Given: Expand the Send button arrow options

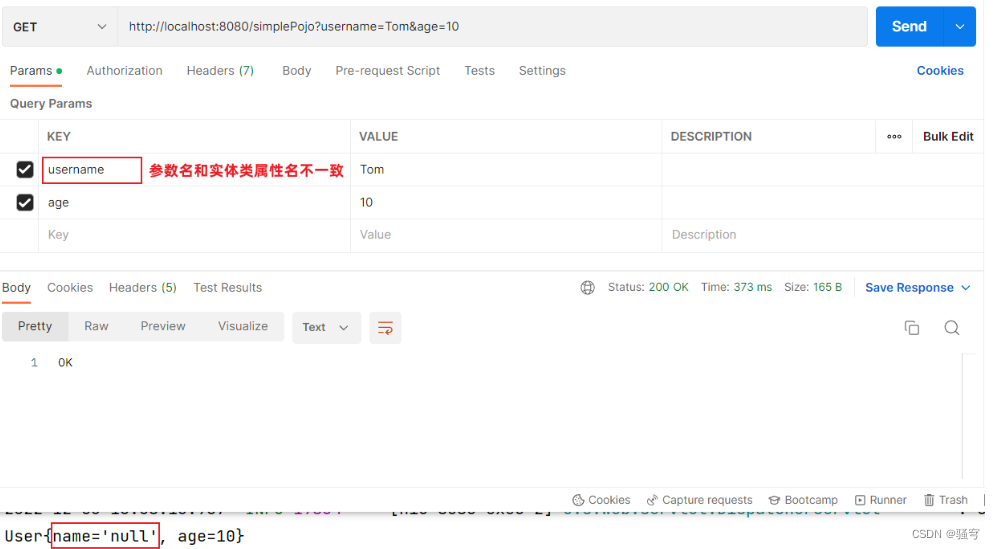Looking at the screenshot, I should 959,27.
